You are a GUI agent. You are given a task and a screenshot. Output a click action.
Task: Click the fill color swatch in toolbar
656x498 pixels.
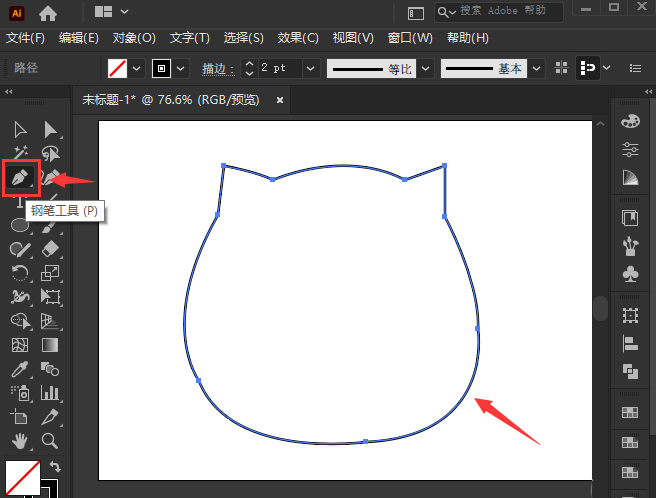pos(22,477)
